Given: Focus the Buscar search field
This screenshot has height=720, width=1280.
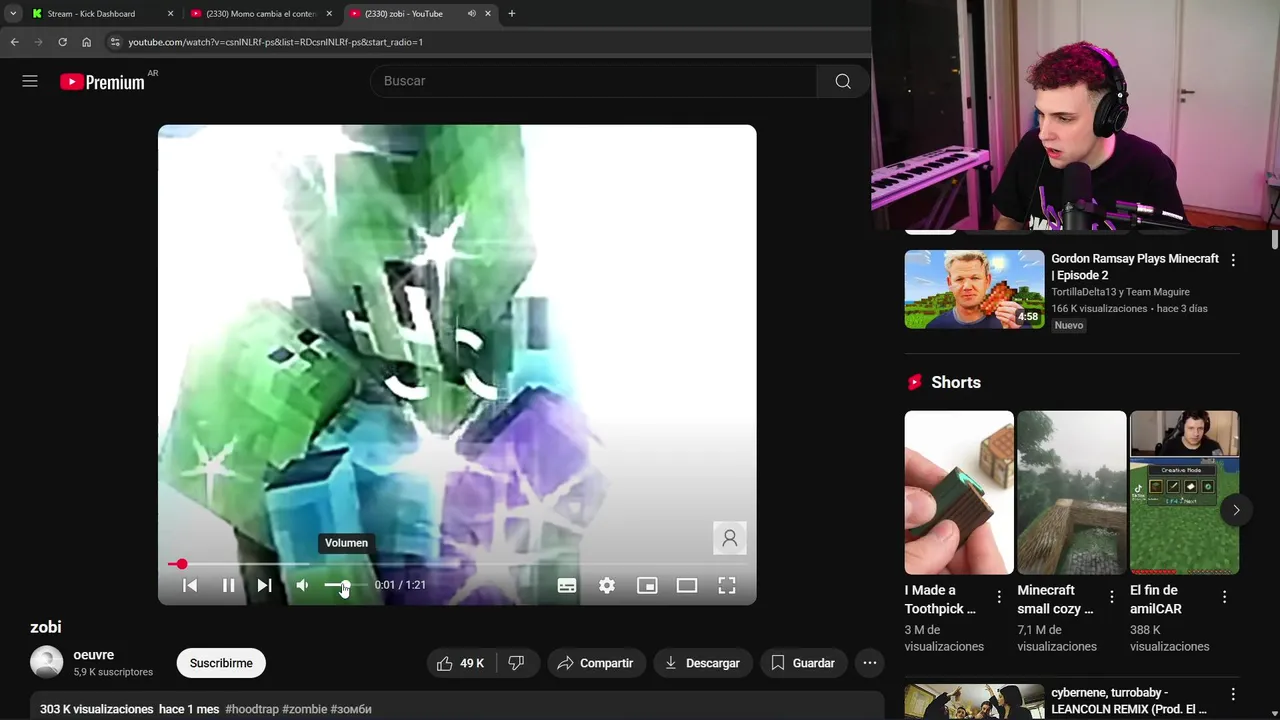Looking at the screenshot, I should click(594, 81).
